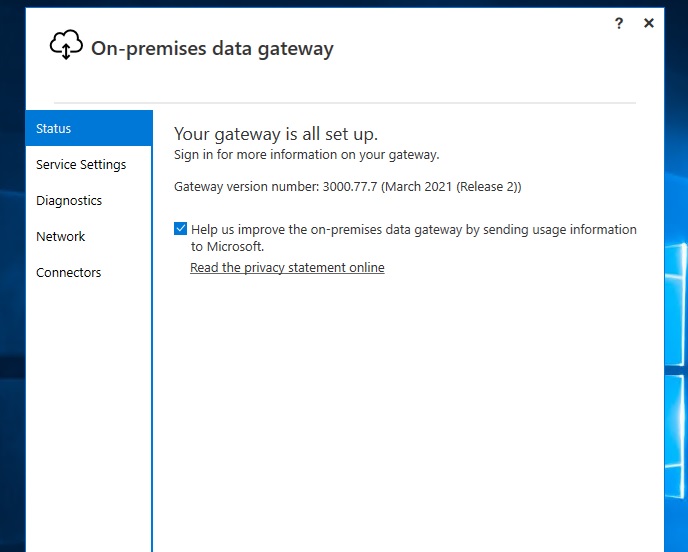The image size is (688, 552).
Task: Open the Service Settings tab
Action: (x=89, y=164)
